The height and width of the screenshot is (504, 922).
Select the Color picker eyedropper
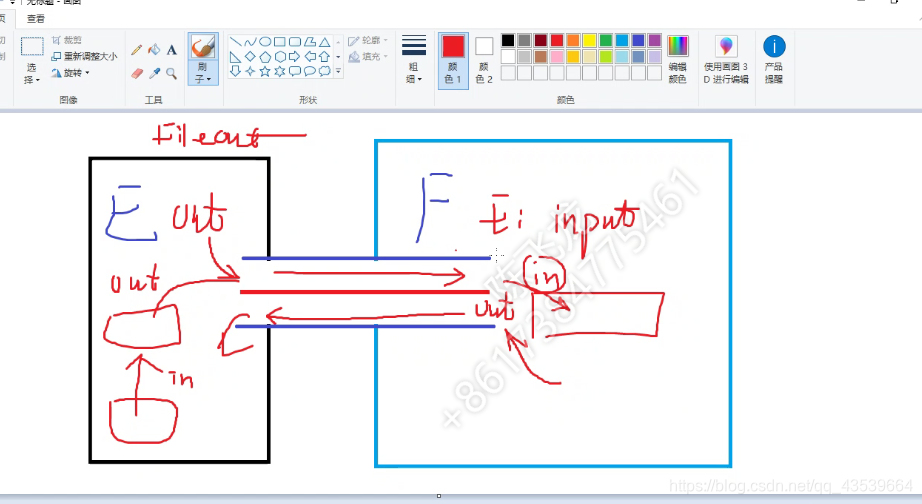click(x=154, y=74)
